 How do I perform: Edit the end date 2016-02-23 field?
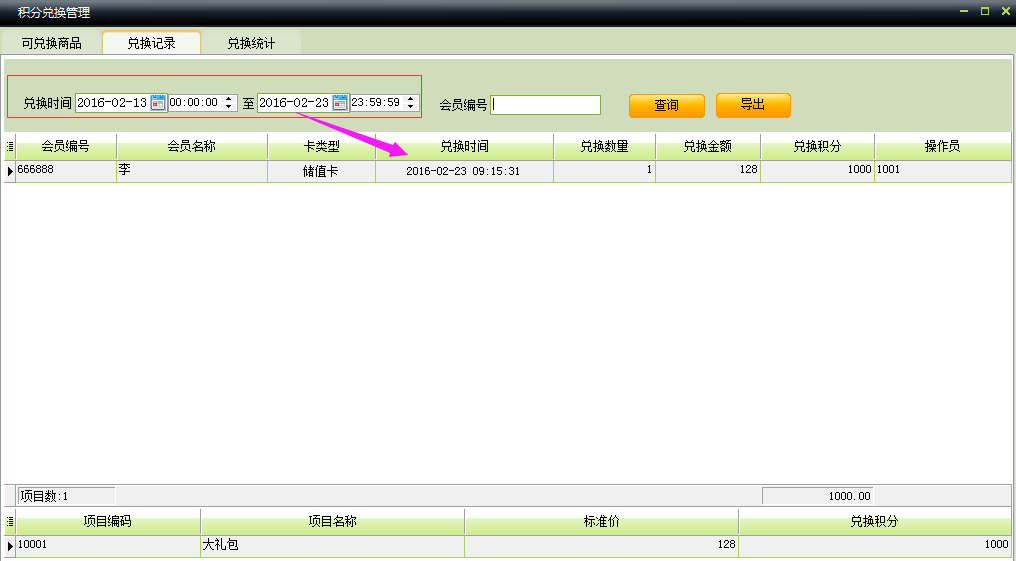tap(295, 103)
